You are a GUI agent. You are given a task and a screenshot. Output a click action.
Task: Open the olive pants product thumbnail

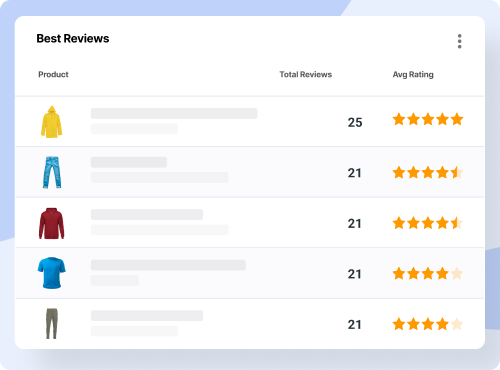(x=52, y=324)
